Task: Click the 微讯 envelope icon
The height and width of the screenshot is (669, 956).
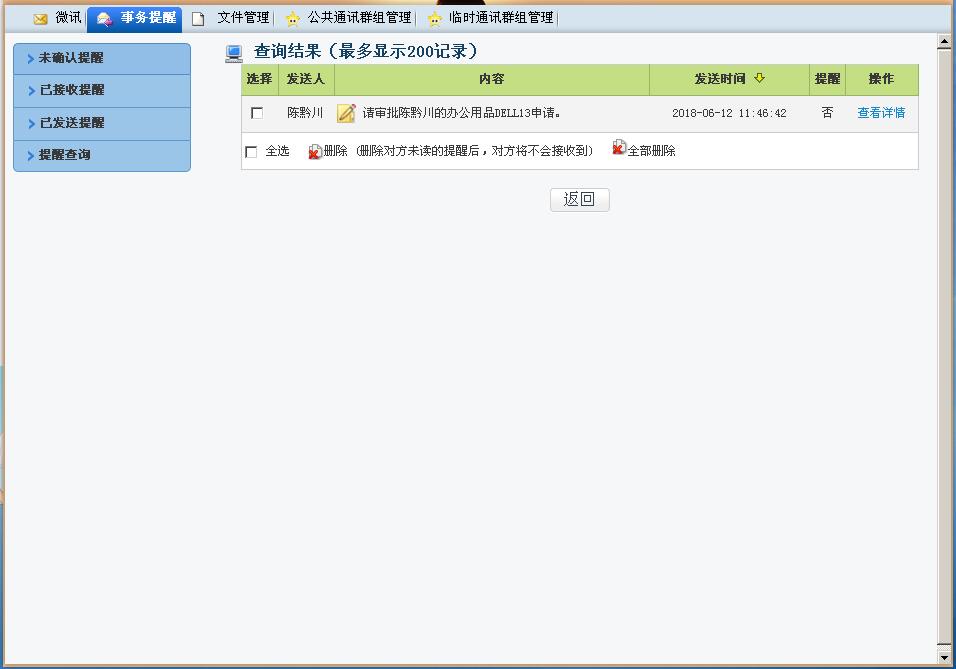Action: point(40,19)
